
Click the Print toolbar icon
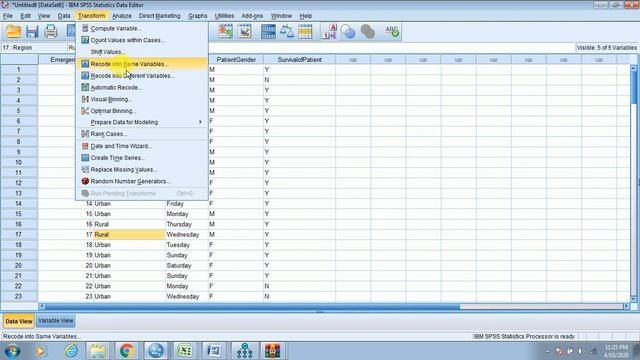tap(51, 31)
